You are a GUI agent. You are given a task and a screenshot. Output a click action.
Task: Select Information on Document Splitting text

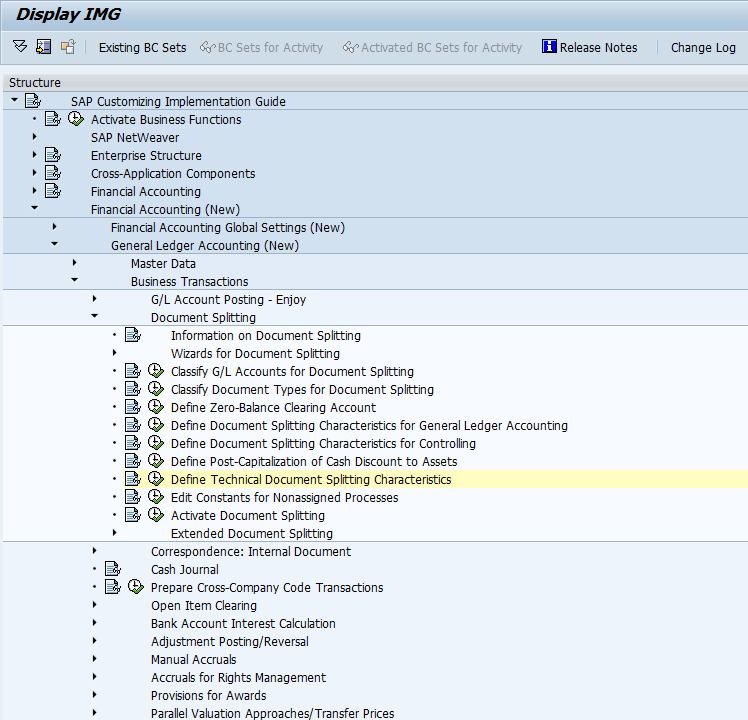pos(265,336)
